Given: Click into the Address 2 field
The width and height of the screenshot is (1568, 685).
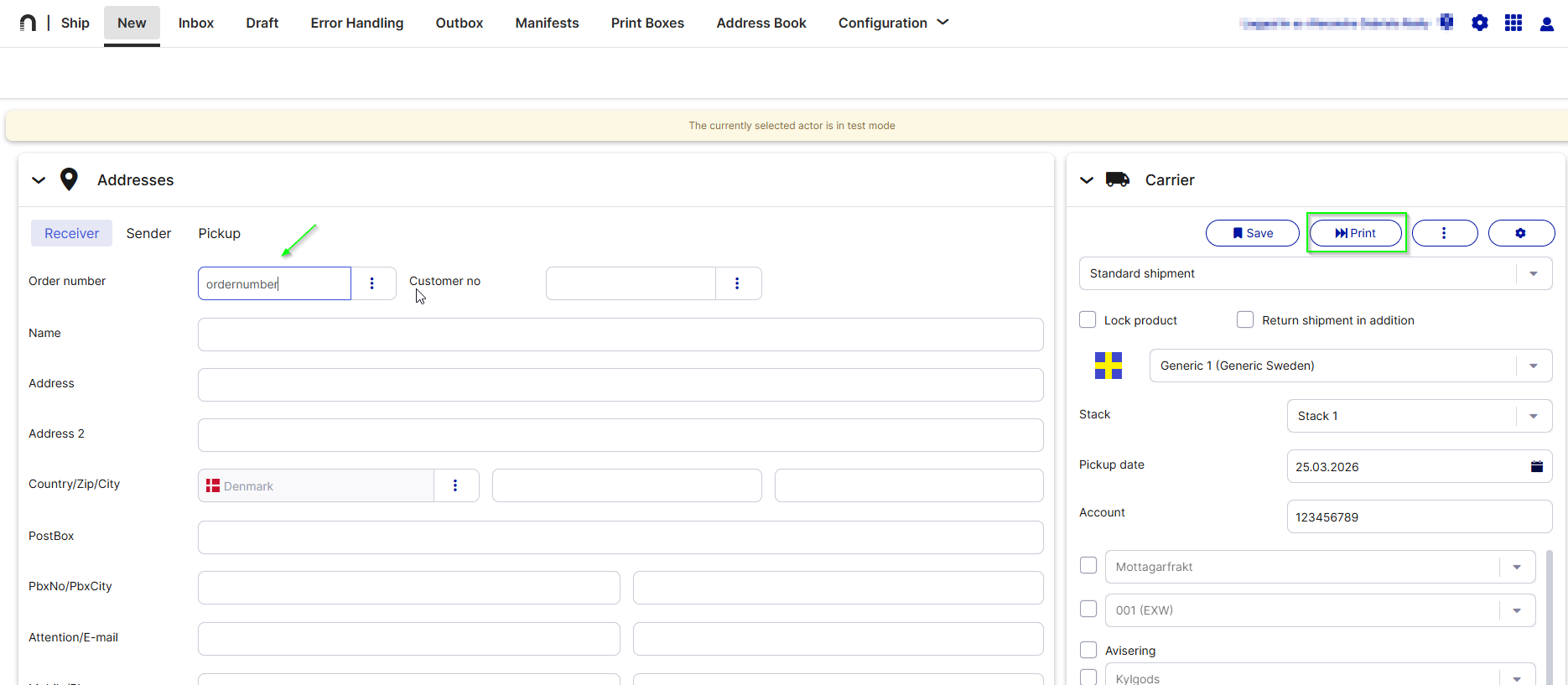Looking at the screenshot, I should click(620, 435).
